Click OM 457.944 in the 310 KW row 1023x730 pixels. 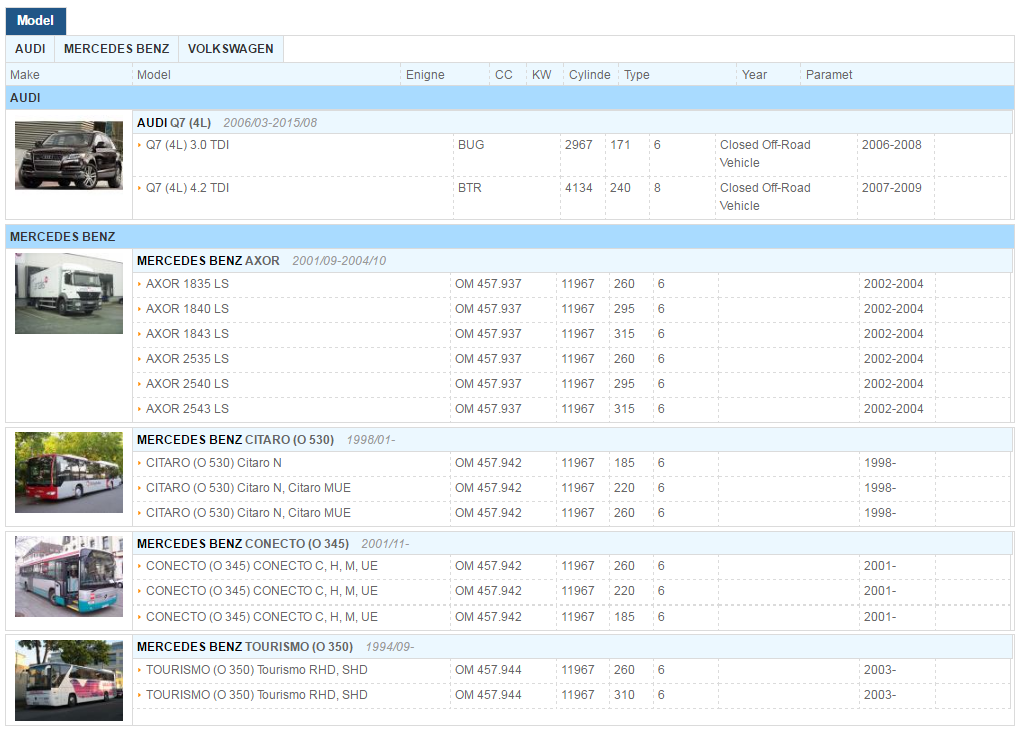(x=488, y=695)
